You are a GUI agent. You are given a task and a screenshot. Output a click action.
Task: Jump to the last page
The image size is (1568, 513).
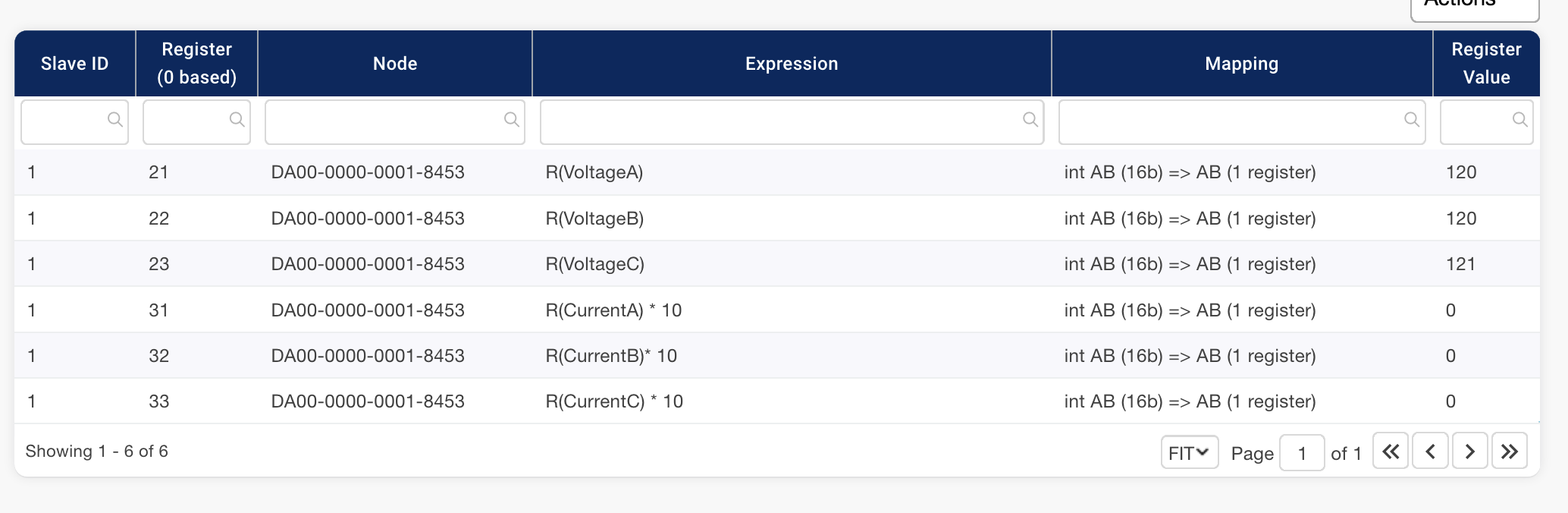click(x=1509, y=452)
